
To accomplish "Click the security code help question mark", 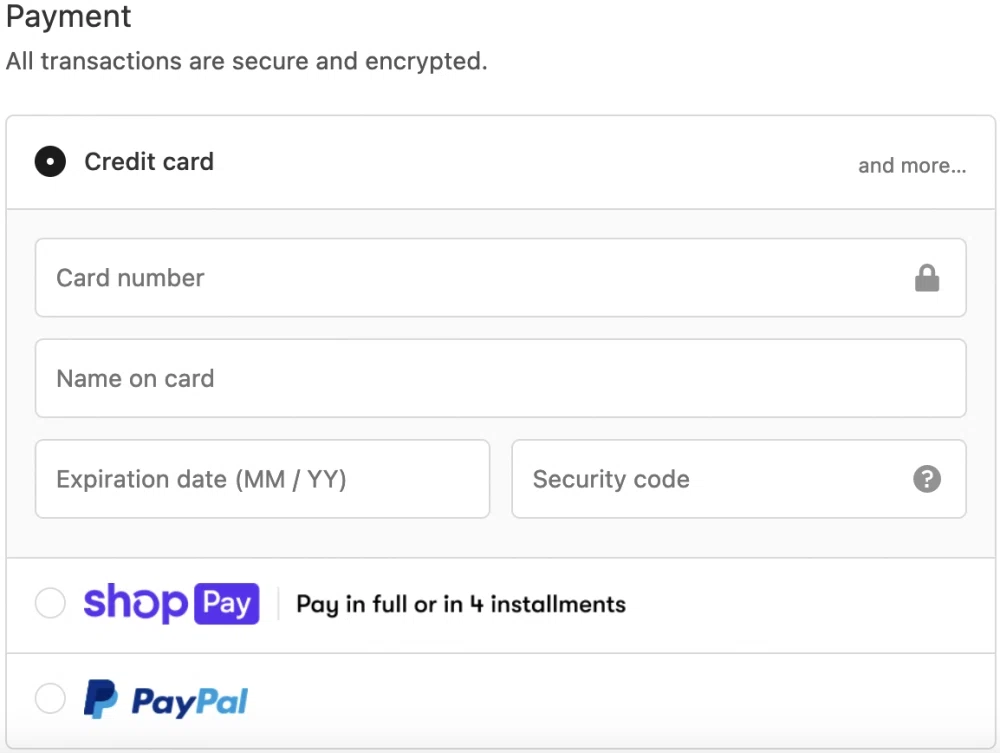I will click(x=927, y=479).
